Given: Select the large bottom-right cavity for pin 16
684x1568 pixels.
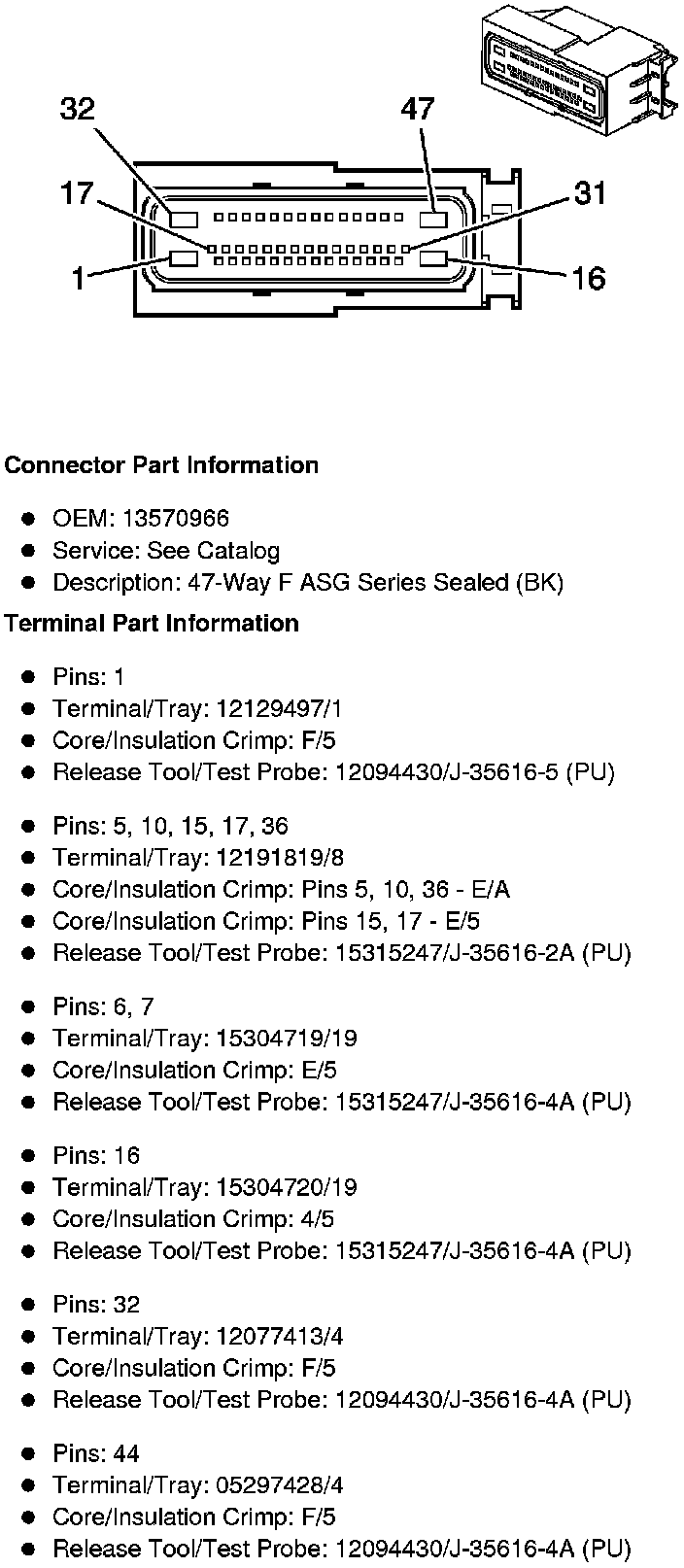Looking at the screenshot, I should click(433, 258).
